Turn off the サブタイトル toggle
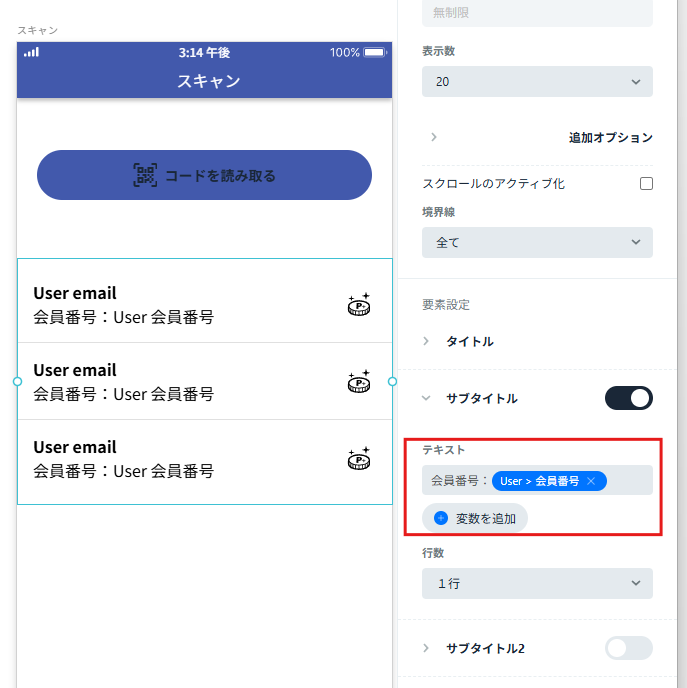Image resolution: width=687 pixels, height=688 pixels. tap(629, 398)
